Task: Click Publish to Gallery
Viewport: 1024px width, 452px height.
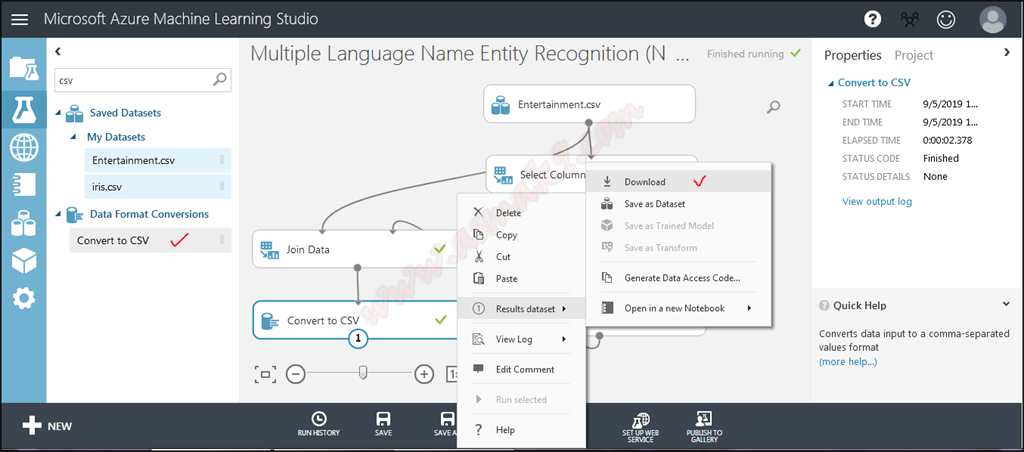Action: (x=704, y=427)
